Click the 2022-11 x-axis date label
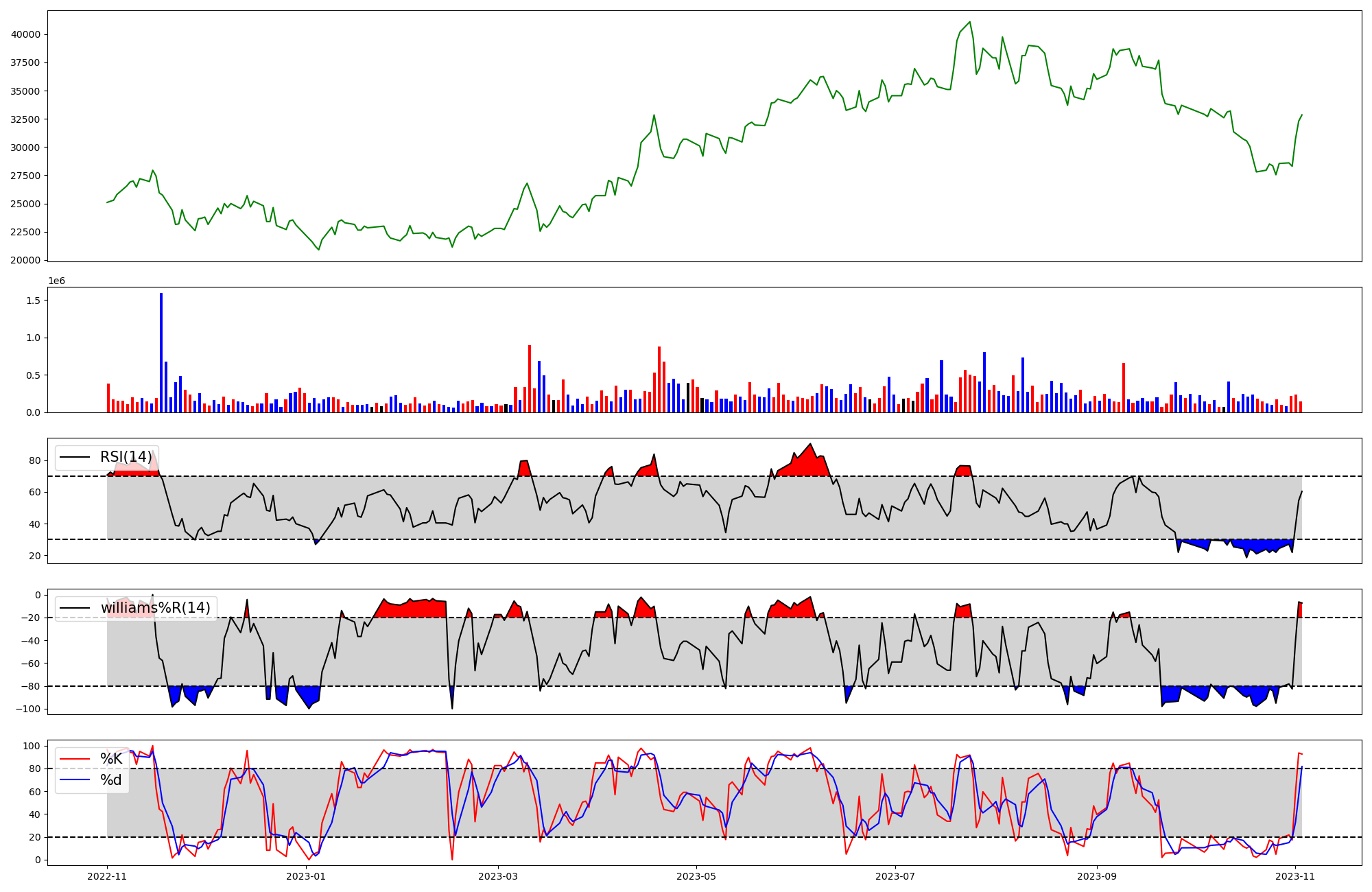The width and height of the screenshot is (1372, 892). [107, 876]
